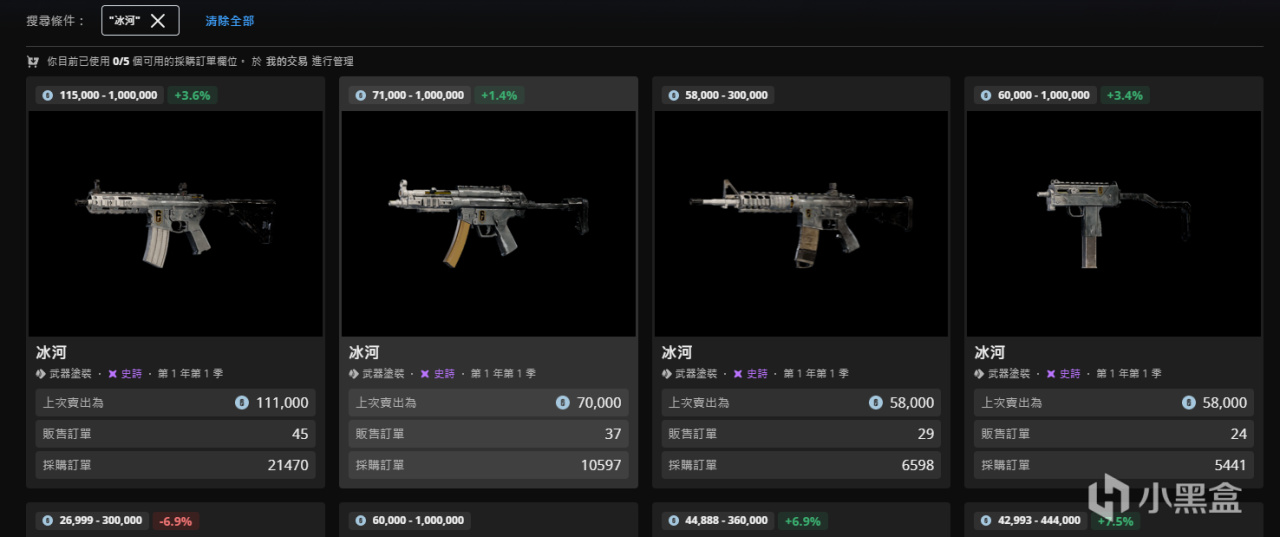The height and width of the screenshot is (537, 1280).
Task: Click the 武器塗裝 icon in the card with 45 sell orders
Action: (41, 374)
